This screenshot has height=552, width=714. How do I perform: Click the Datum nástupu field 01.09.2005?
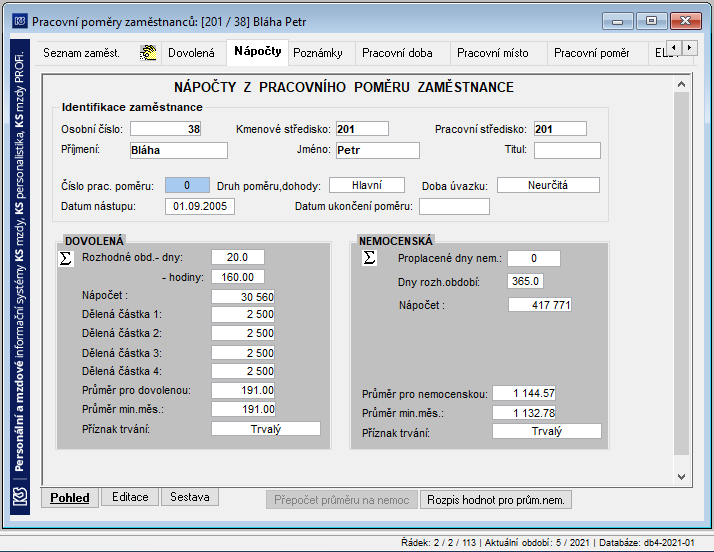tap(199, 206)
